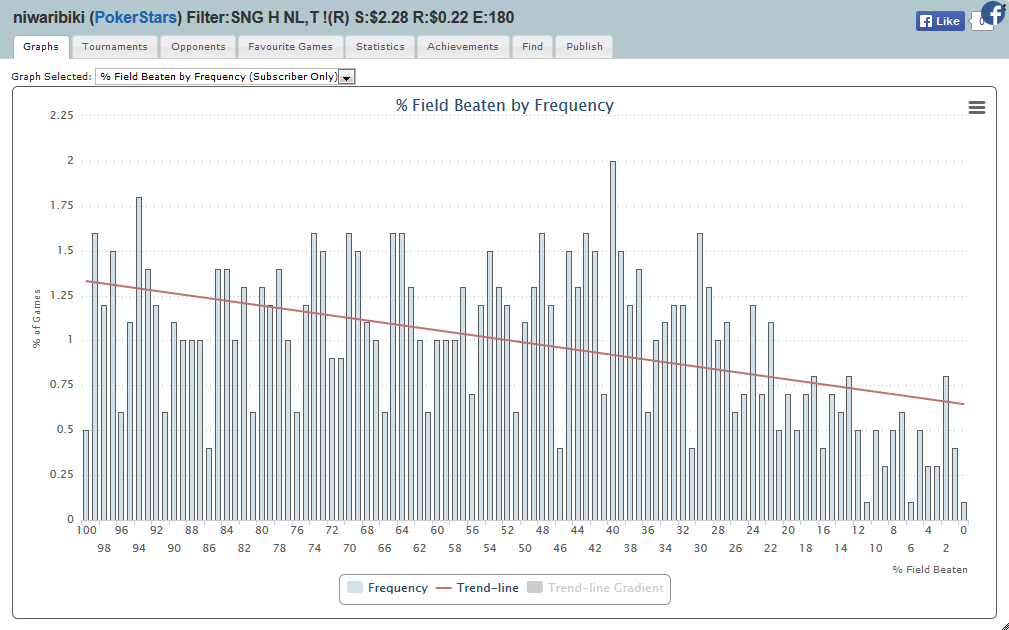Click the Facebook like count bubble
The width and height of the screenshot is (1009, 630).
(983, 22)
